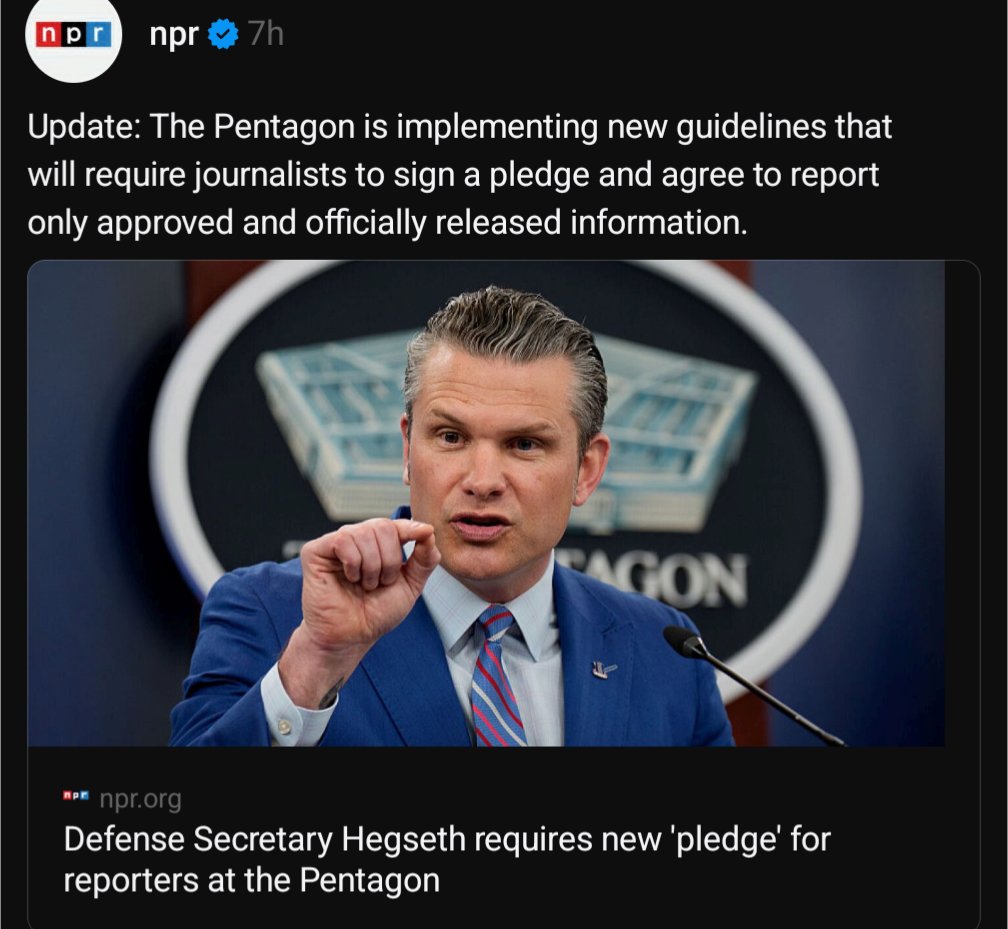Open the 7h post timestamp
This screenshot has width=1008, height=929.
point(266,33)
